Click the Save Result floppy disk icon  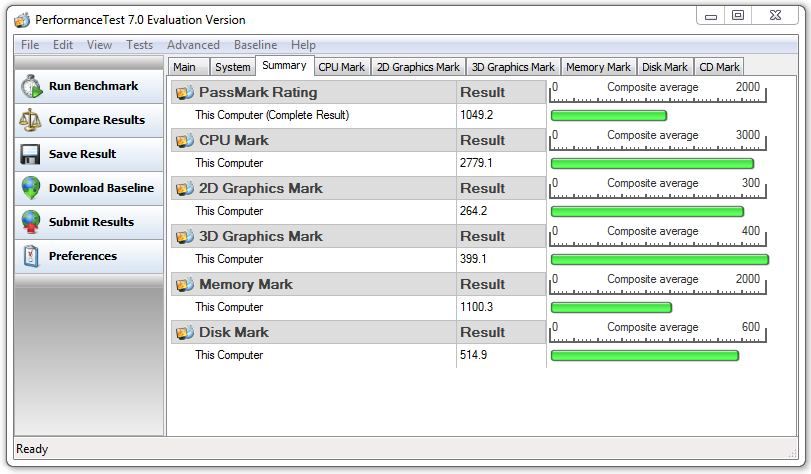pyautogui.click(x=30, y=154)
